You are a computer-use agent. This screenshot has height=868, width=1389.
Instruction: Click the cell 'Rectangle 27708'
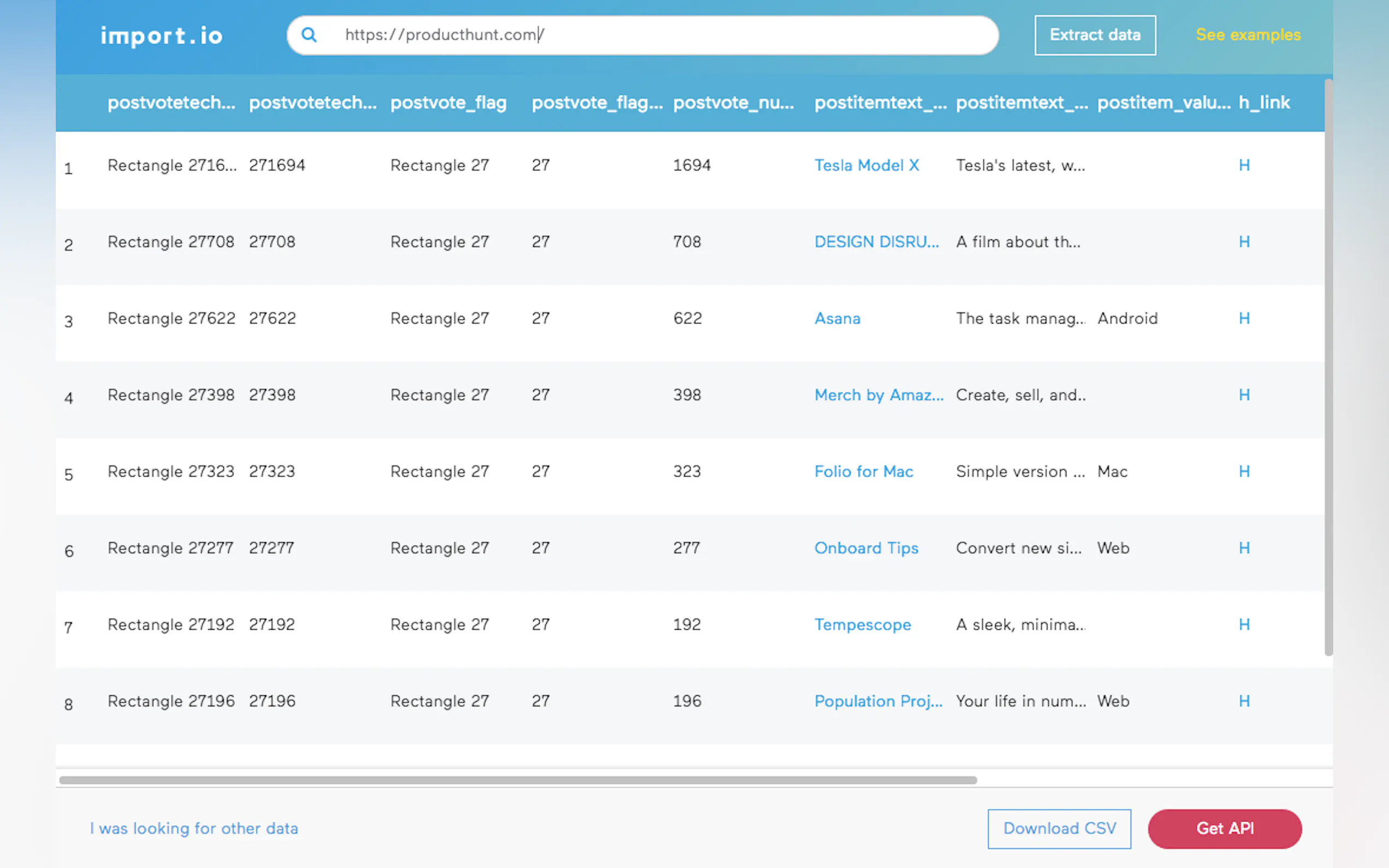[171, 242]
